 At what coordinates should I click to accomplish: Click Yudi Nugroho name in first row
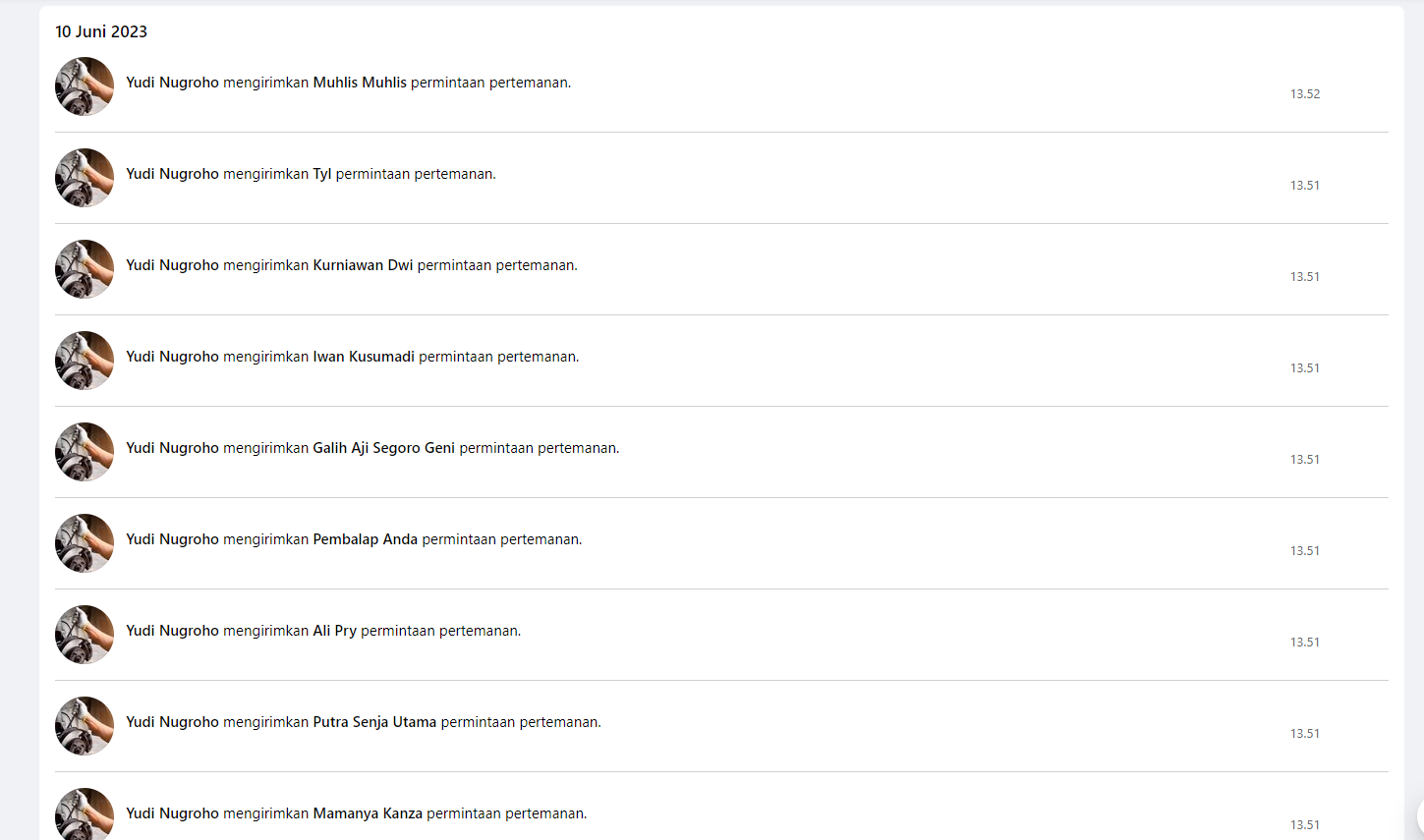[x=172, y=83]
